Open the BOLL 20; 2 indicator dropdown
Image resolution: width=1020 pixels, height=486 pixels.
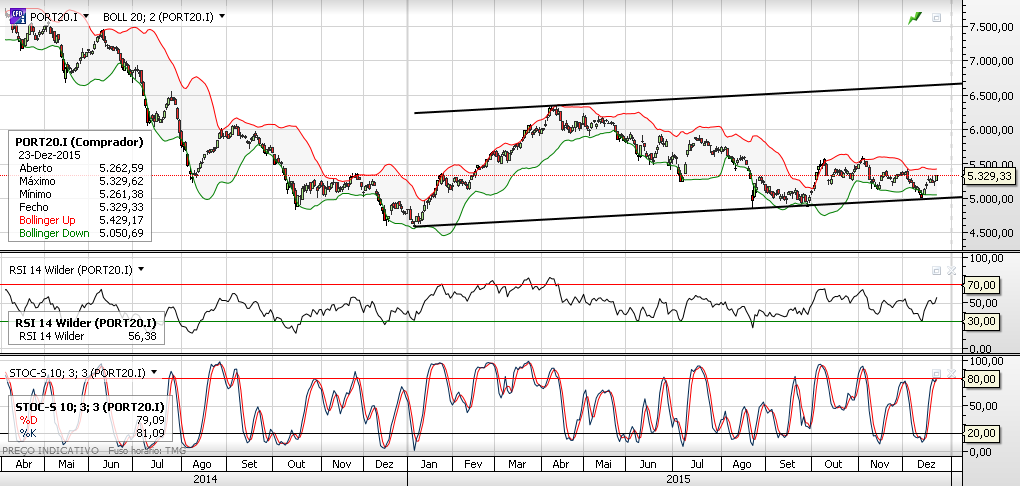tap(222, 16)
